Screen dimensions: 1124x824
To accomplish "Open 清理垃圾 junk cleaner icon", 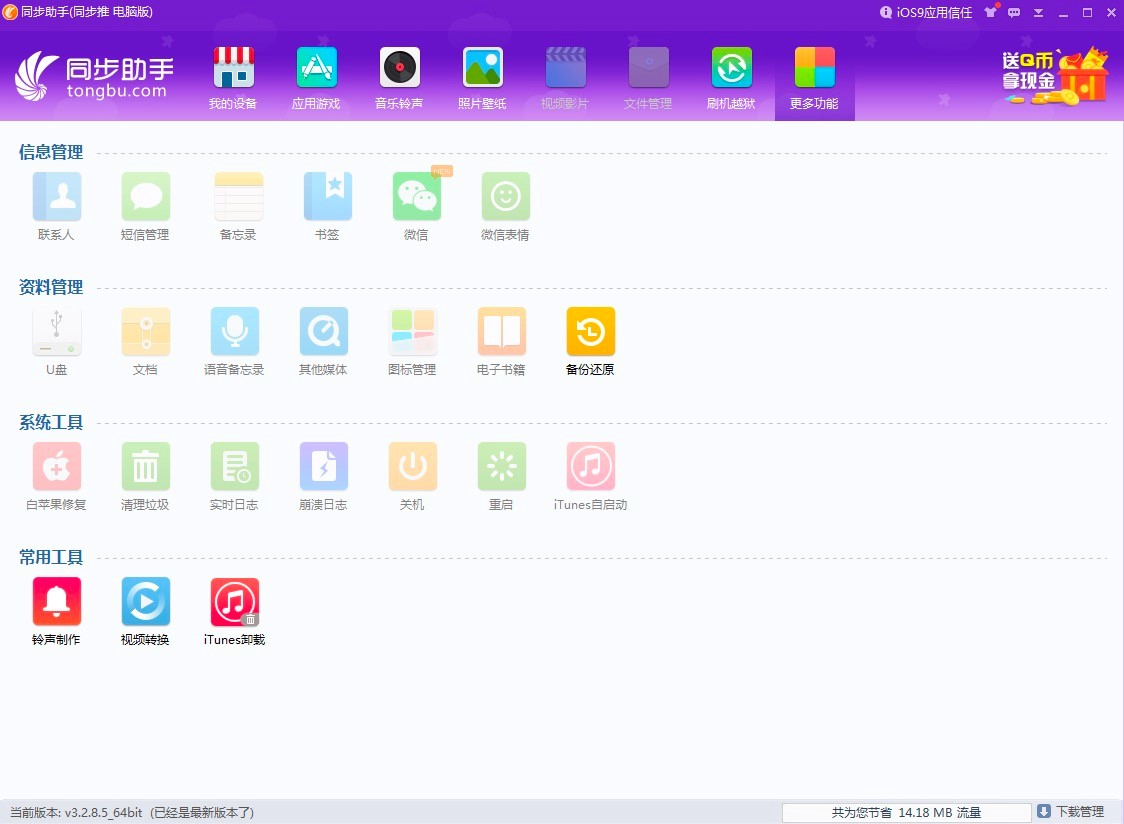I will pyautogui.click(x=145, y=467).
